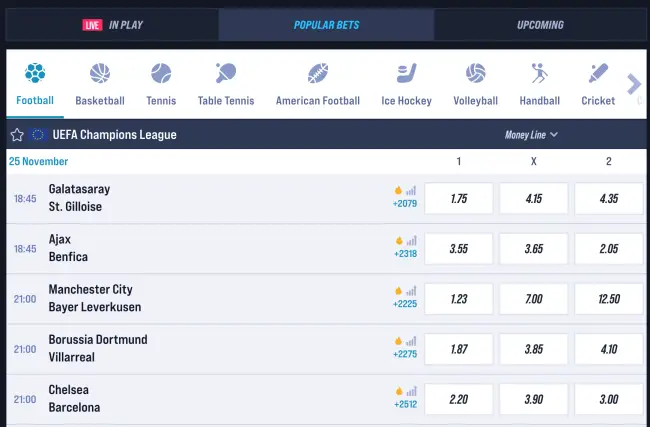Expand the Money Line market dropdown
The image size is (650, 427).
pos(531,135)
